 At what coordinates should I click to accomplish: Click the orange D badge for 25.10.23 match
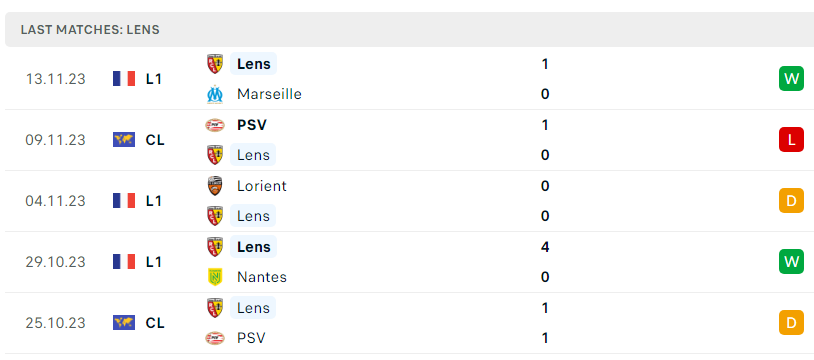pos(791,323)
